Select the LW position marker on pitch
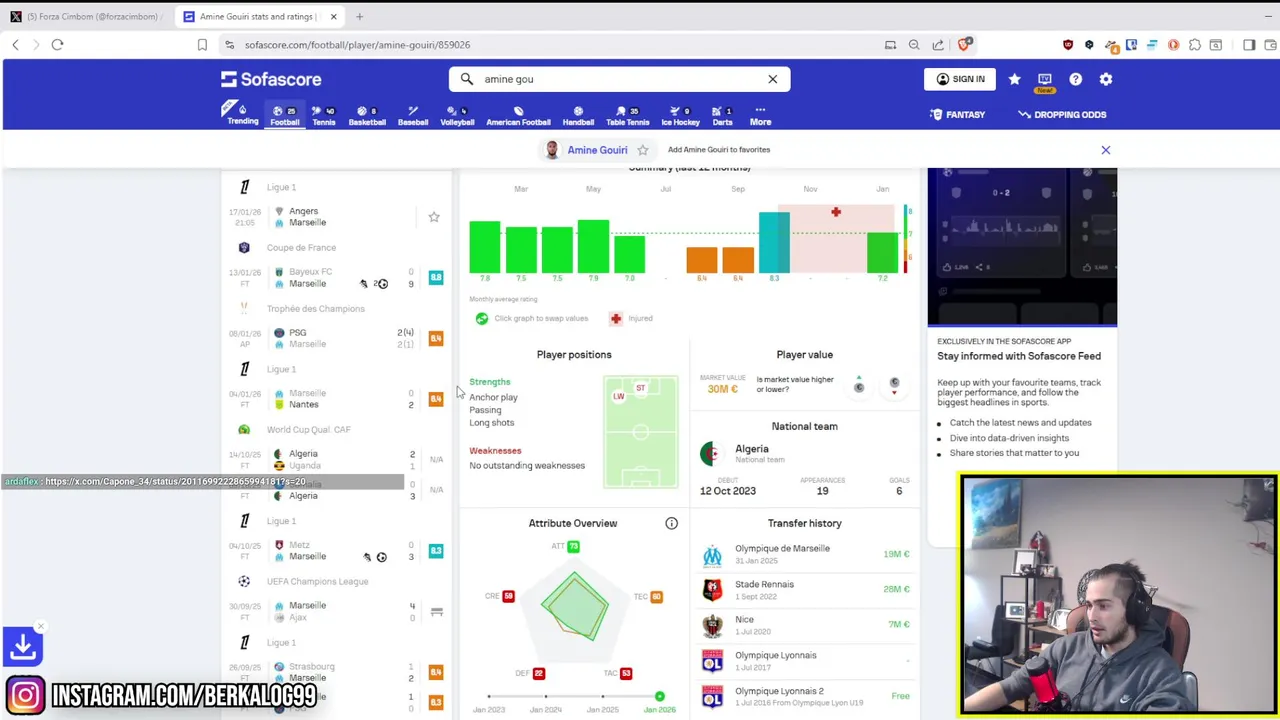The image size is (1280, 720). pyautogui.click(x=618, y=397)
